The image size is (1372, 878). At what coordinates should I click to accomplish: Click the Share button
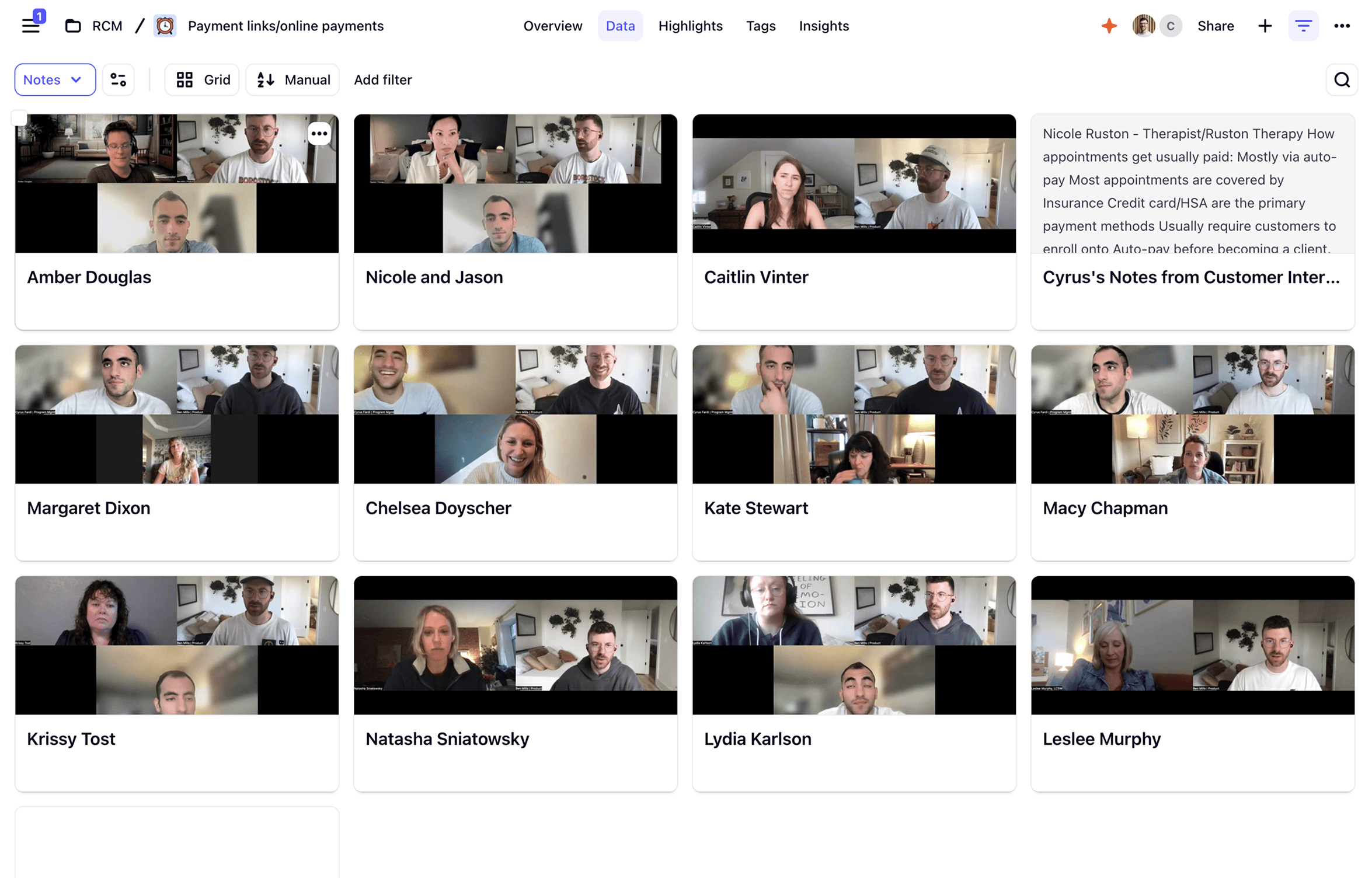pyautogui.click(x=1216, y=26)
